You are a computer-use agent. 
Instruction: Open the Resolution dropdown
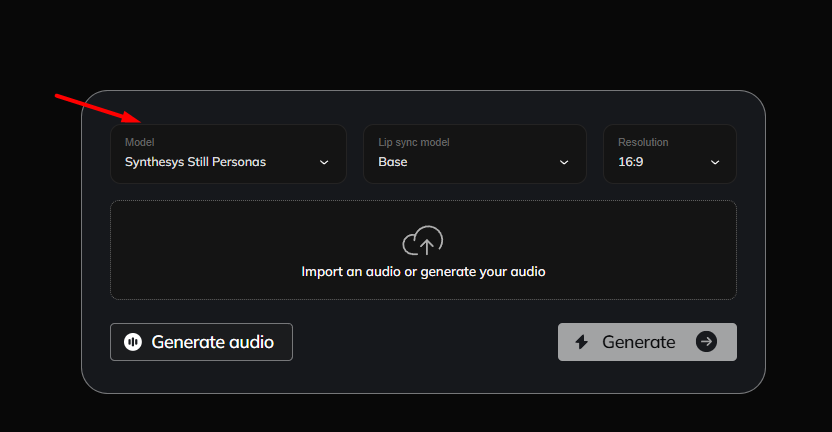click(x=670, y=154)
